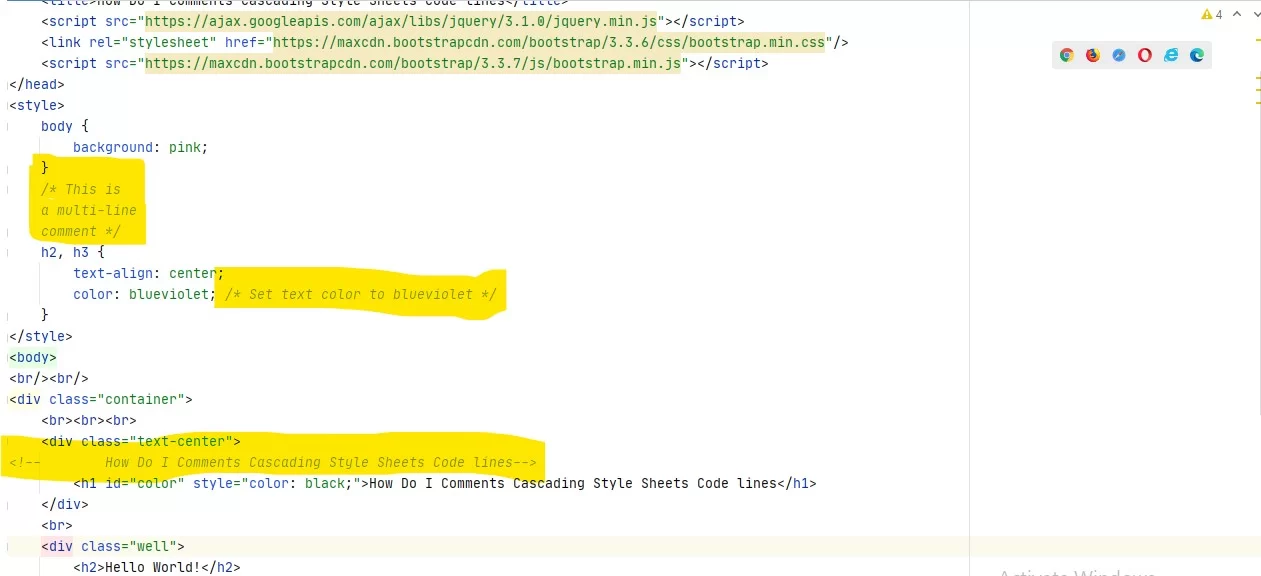Open the bootstrap.min.css stylesheet URL
The width and height of the screenshot is (1261, 576).
point(549,42)
